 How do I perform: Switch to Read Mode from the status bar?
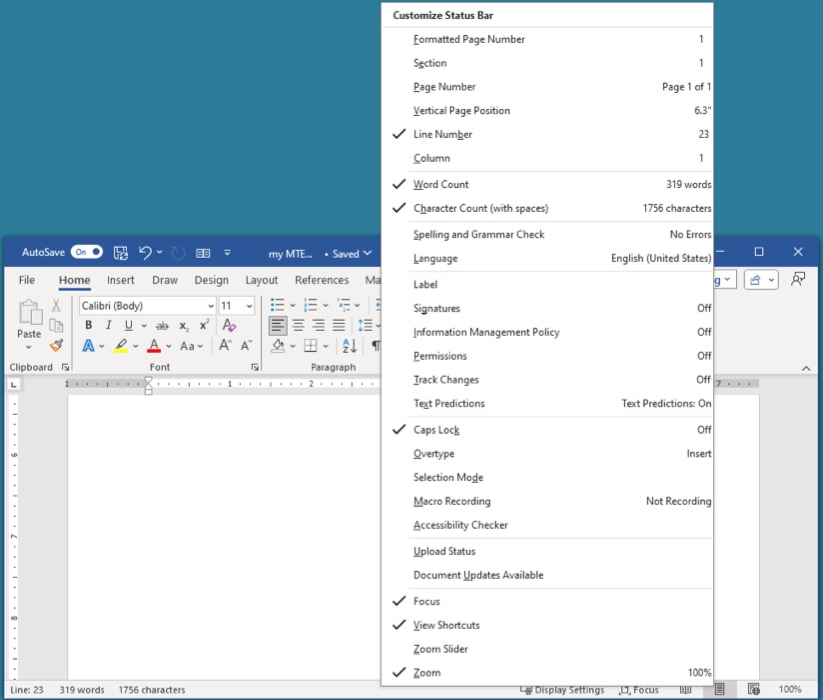click(x=686, y=690)
